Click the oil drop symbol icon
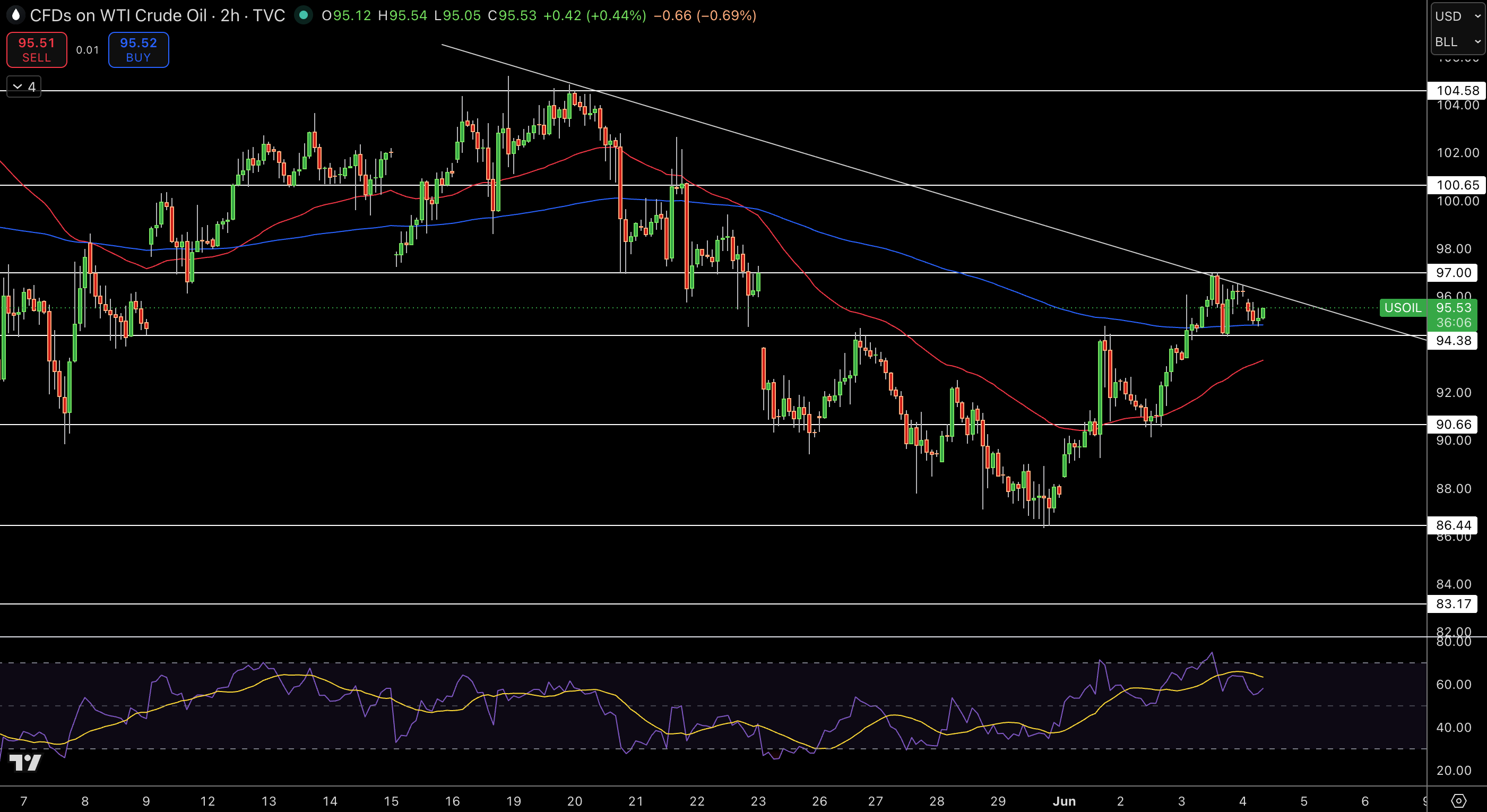The image size is (1487, 812). pos(15,15)
